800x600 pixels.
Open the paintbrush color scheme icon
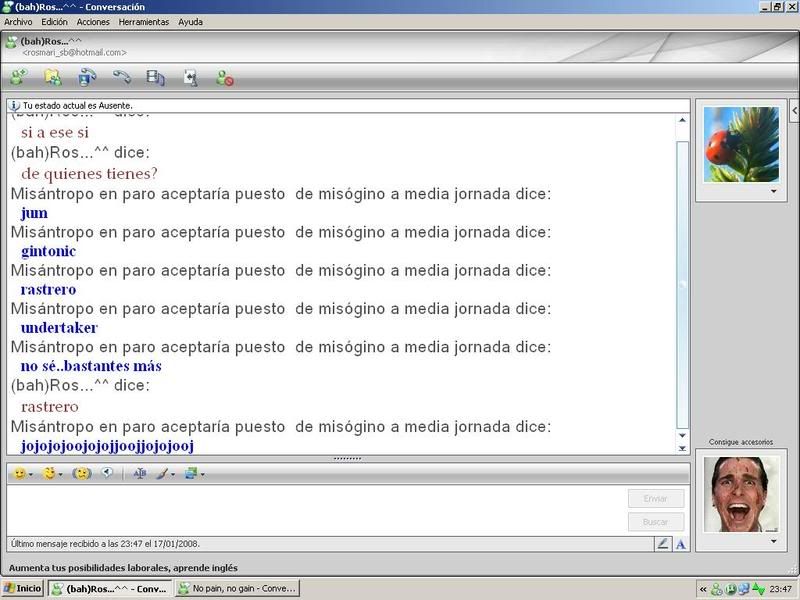tap(162, 474)
